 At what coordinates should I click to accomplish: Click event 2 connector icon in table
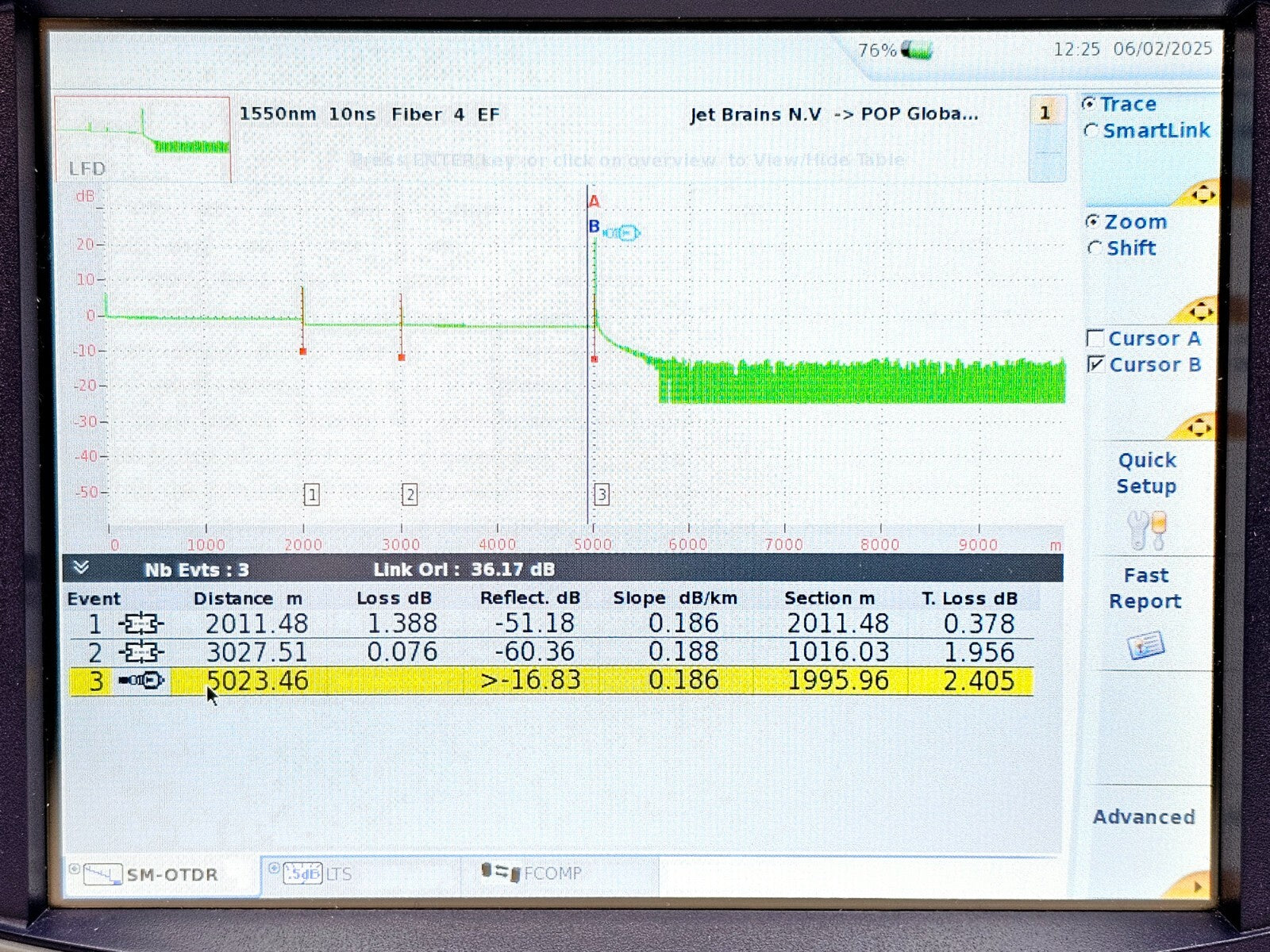click(140, 652)
